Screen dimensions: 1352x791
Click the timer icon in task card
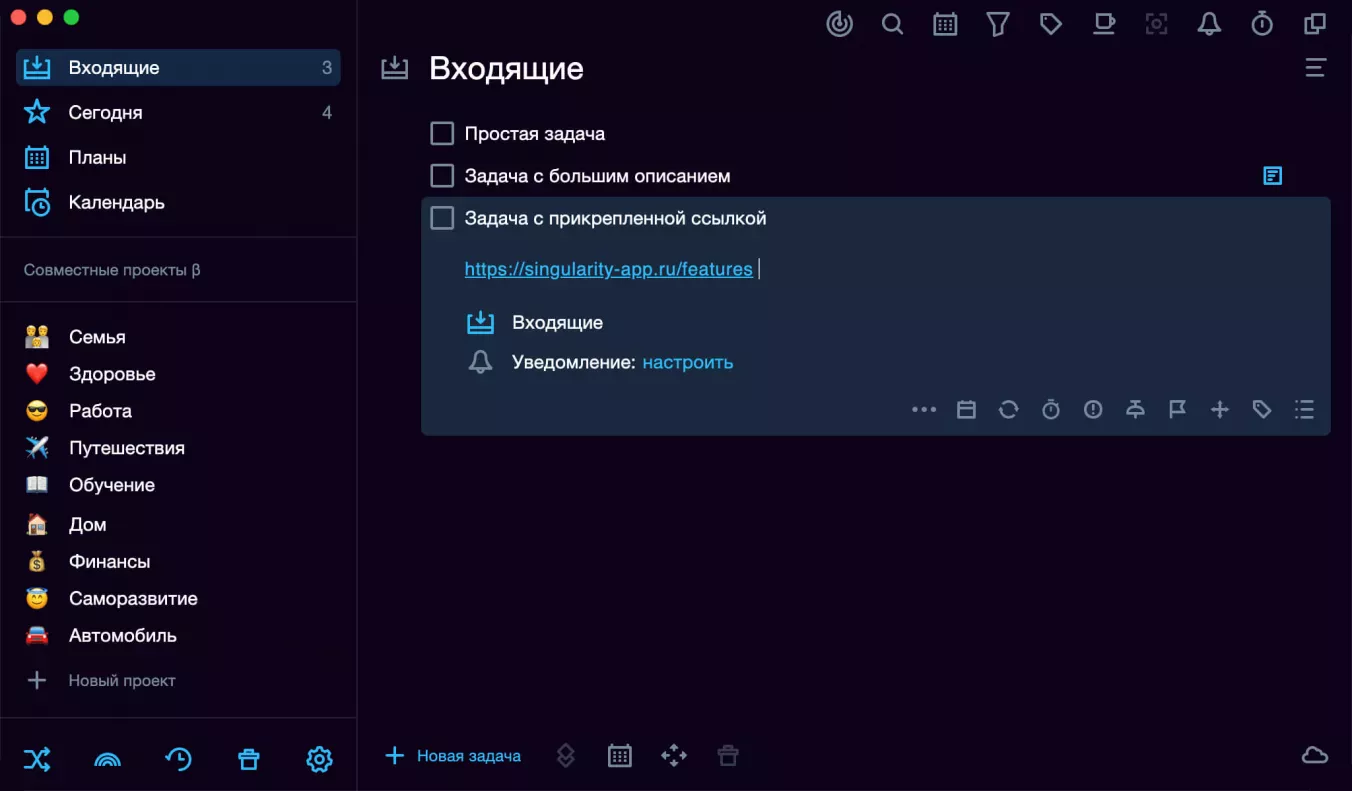[1051, 409]
